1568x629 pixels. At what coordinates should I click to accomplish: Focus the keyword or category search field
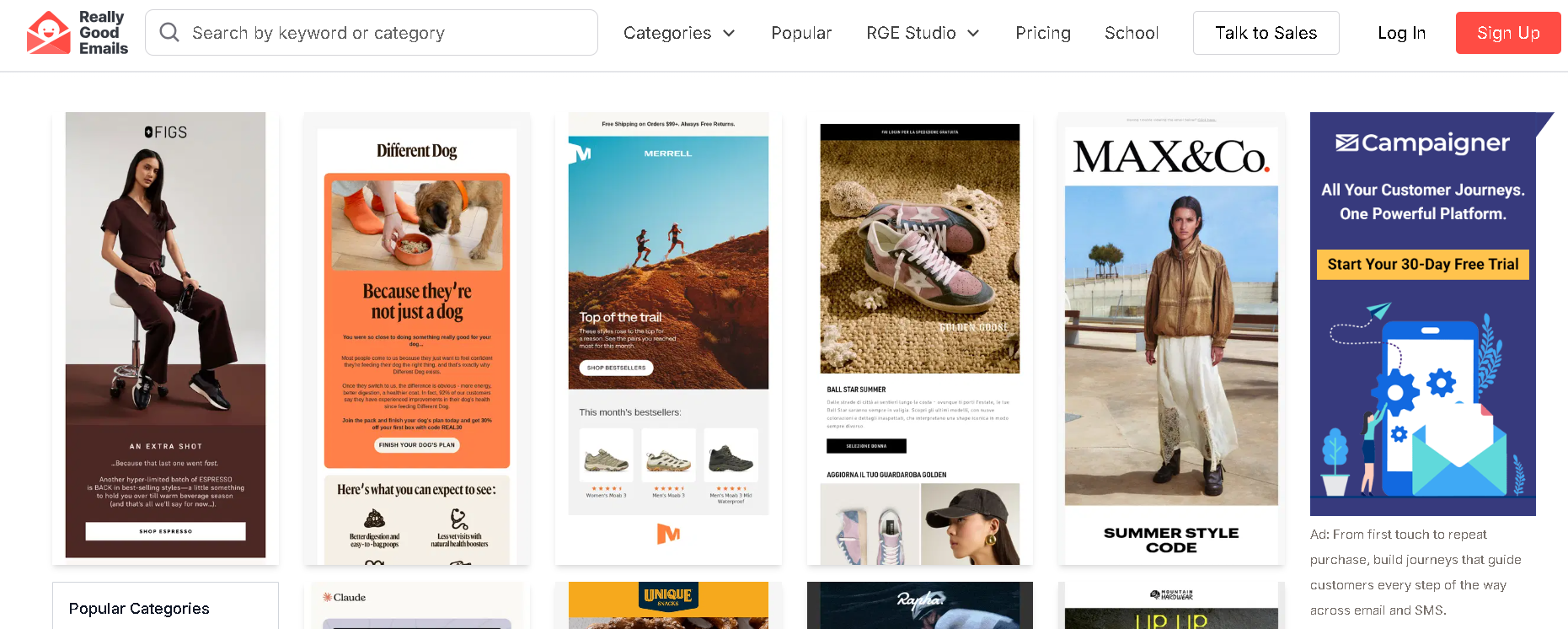[372, 33]
